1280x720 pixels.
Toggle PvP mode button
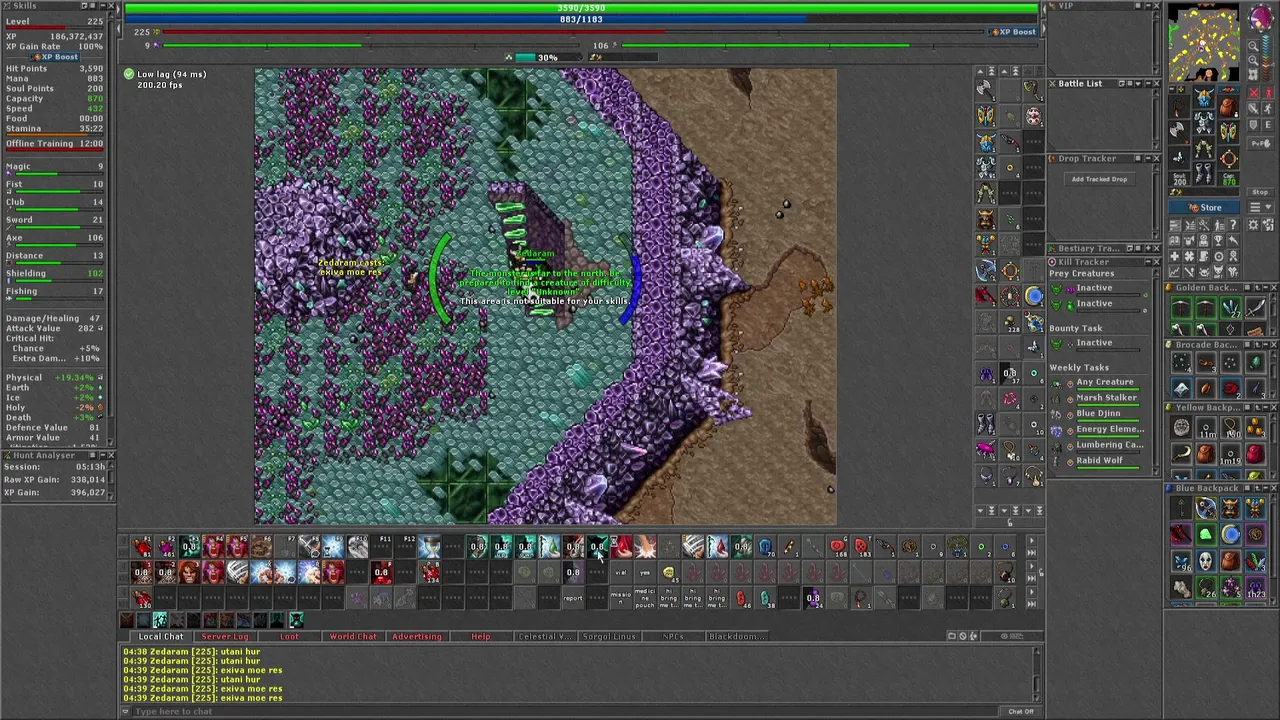1261,144
